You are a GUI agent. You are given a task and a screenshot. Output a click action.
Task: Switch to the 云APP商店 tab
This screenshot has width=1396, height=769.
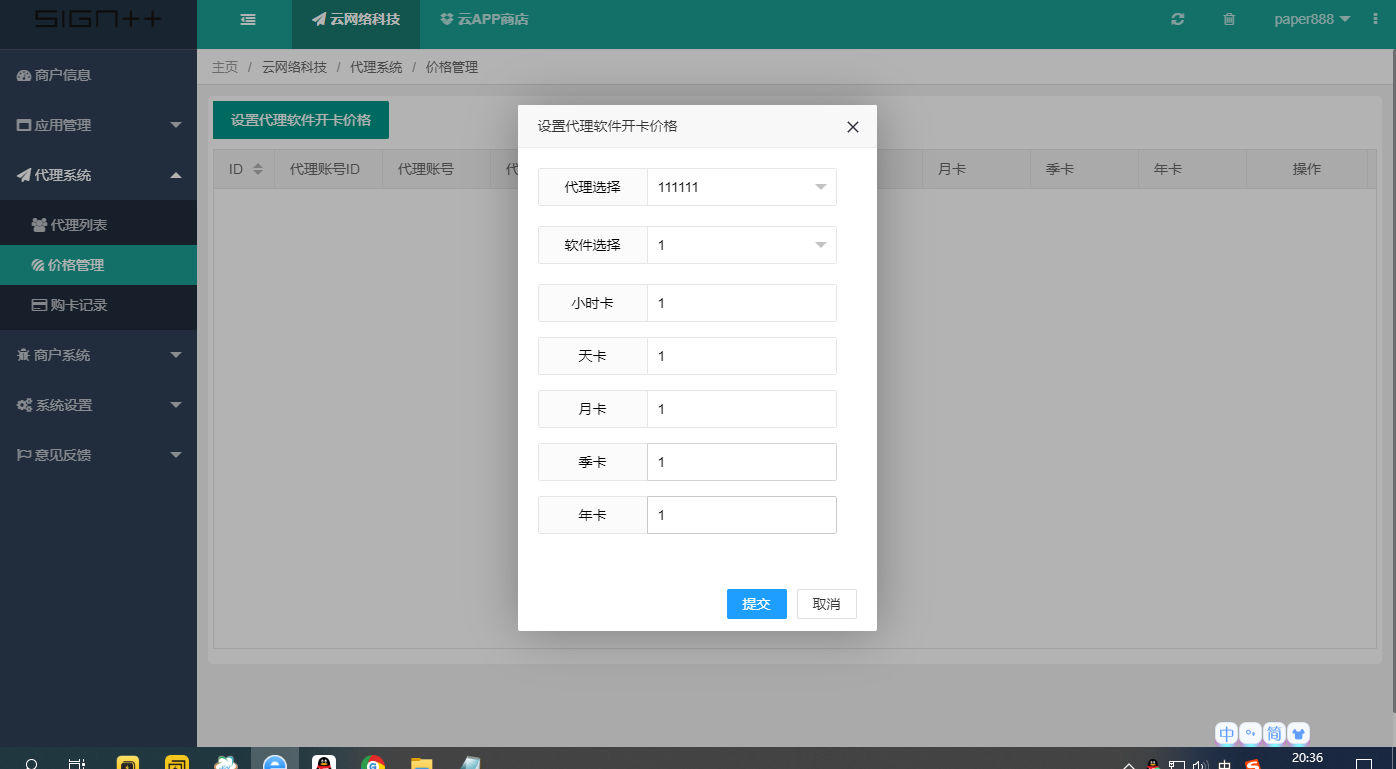coord(484,19)
